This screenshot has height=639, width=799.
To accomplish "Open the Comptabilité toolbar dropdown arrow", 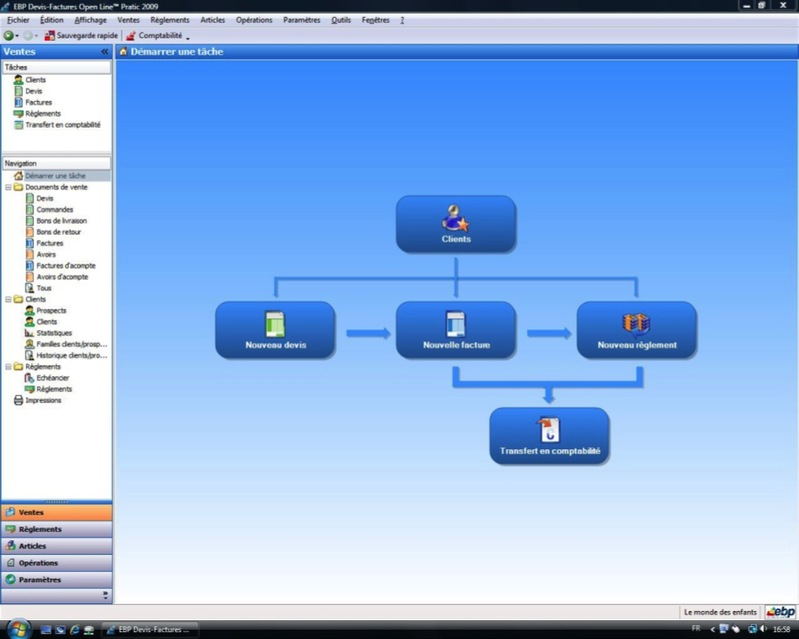I will tap(188, 38).
